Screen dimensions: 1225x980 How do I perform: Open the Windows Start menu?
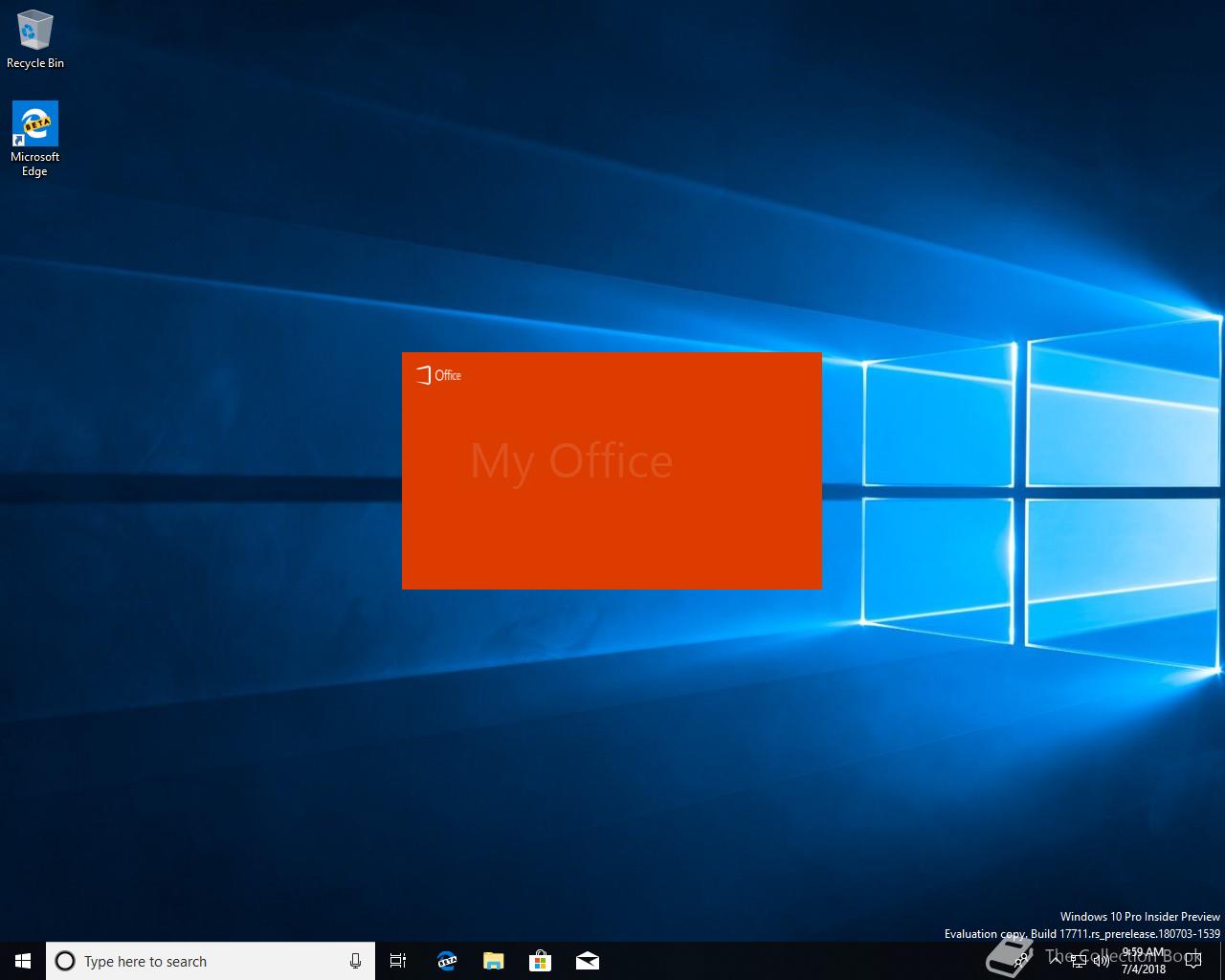pos(23,961)
